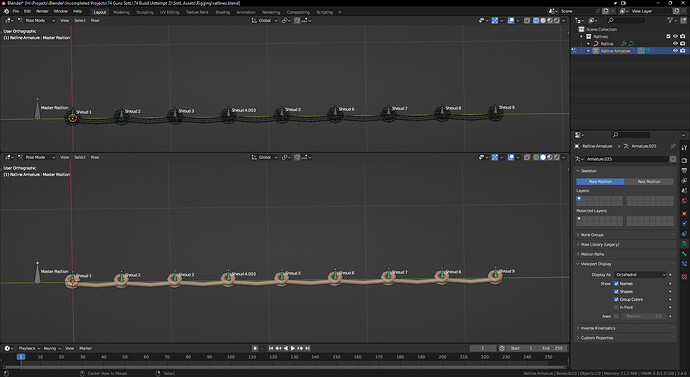Exclude Ratlines collection from view layer checkbox

coord(668,36)
